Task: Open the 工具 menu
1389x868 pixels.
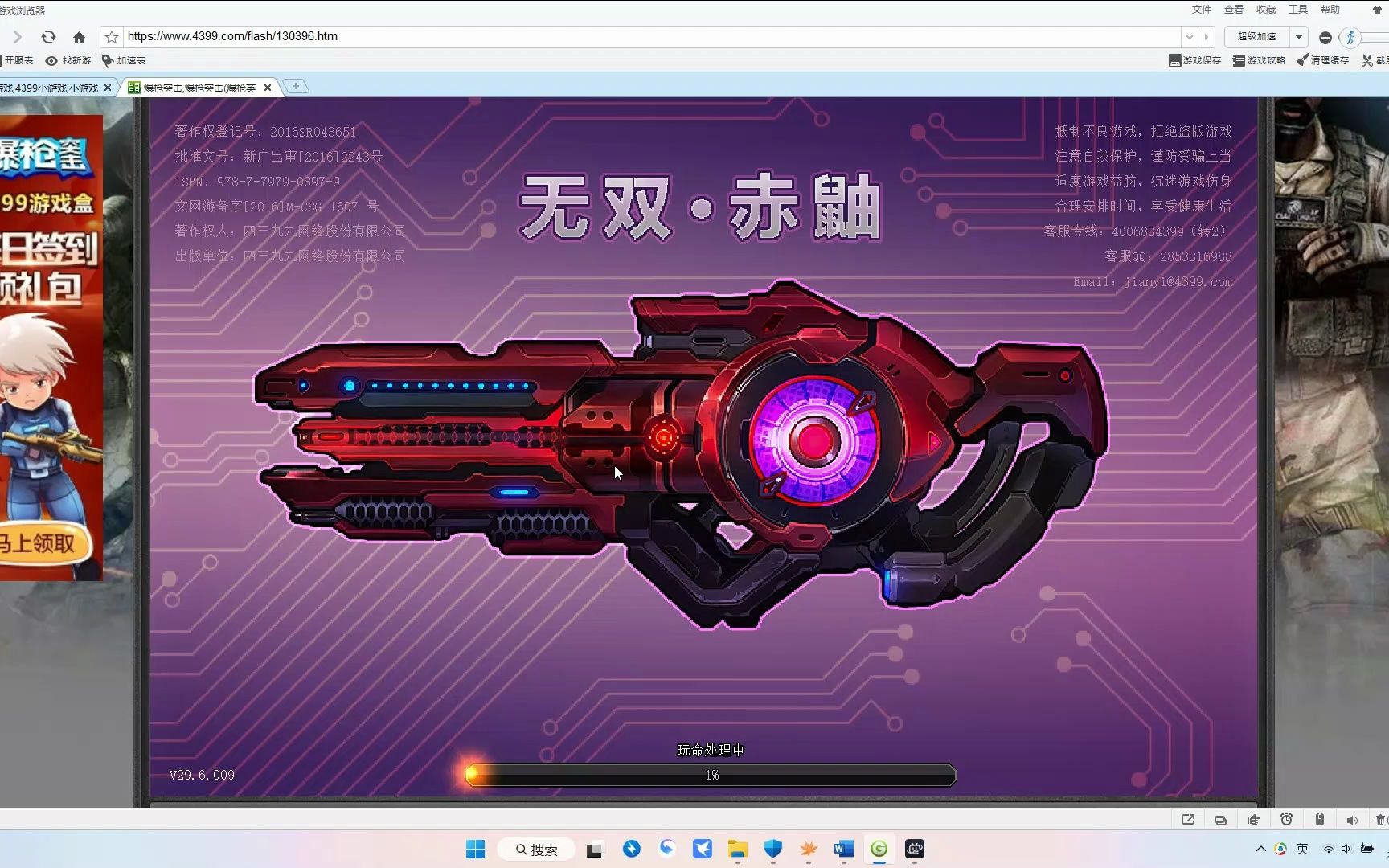Action: [x=1298, y=10]
